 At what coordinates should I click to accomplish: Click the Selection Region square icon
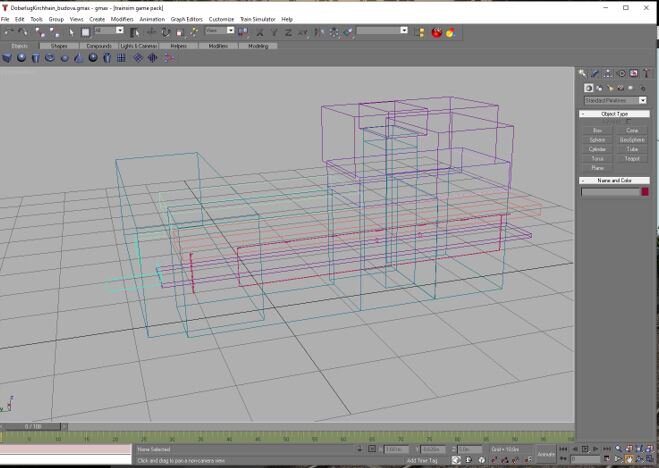coord(85,32)
